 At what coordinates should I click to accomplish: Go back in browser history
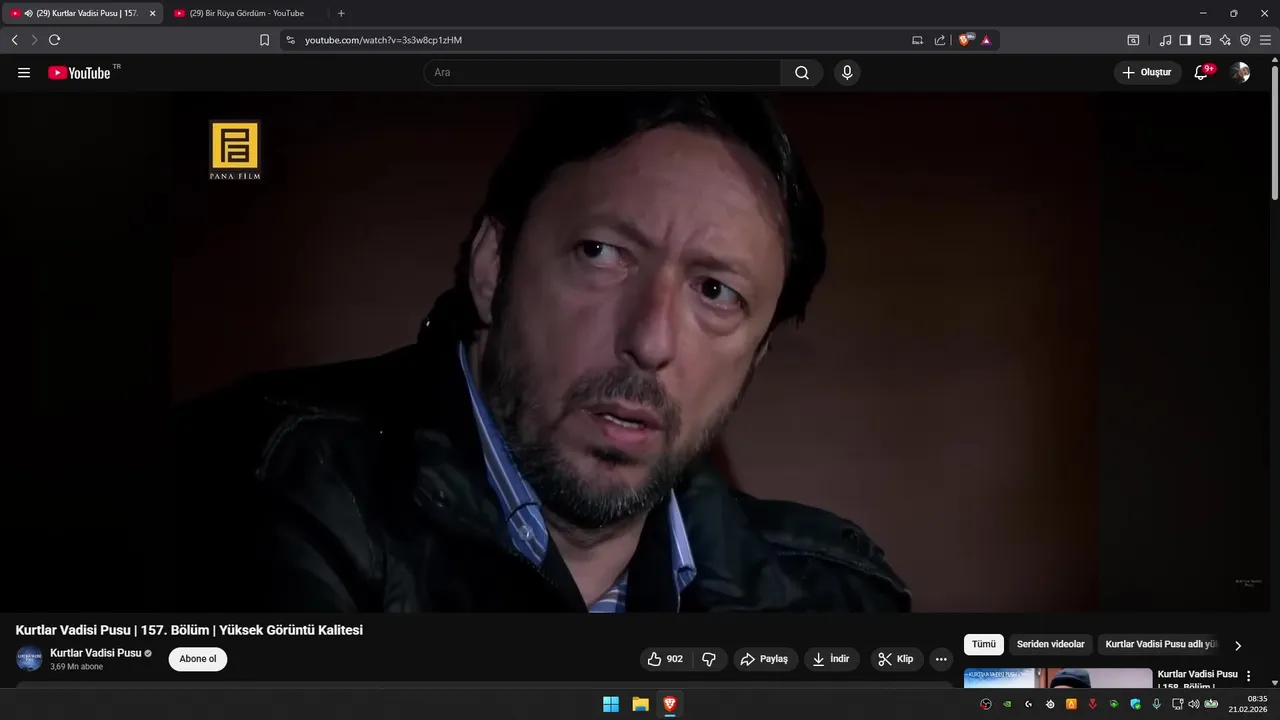[14, 40]
